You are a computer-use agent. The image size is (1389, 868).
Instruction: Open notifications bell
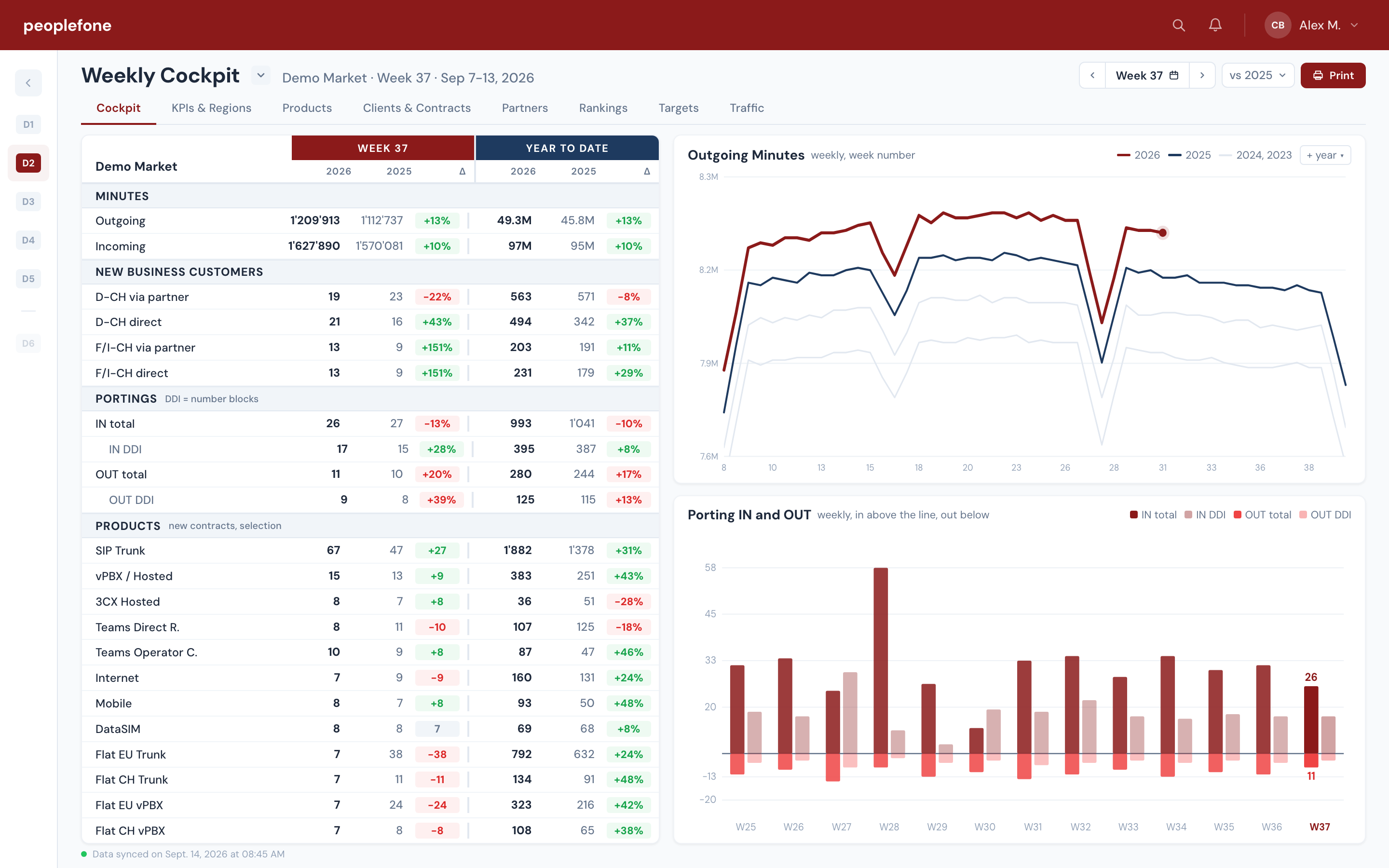(x=1215, y=25)
